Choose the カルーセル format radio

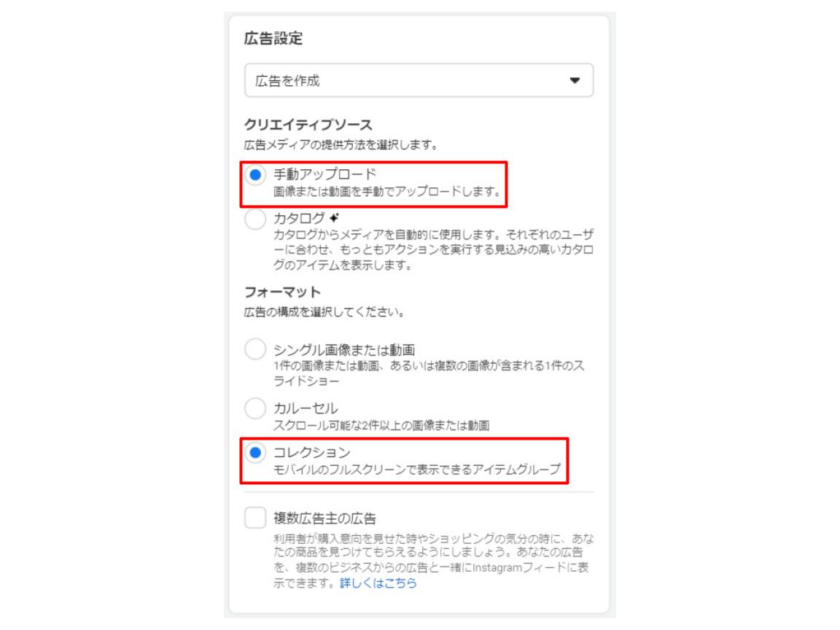pyautogui.click(x=256, y=408)
